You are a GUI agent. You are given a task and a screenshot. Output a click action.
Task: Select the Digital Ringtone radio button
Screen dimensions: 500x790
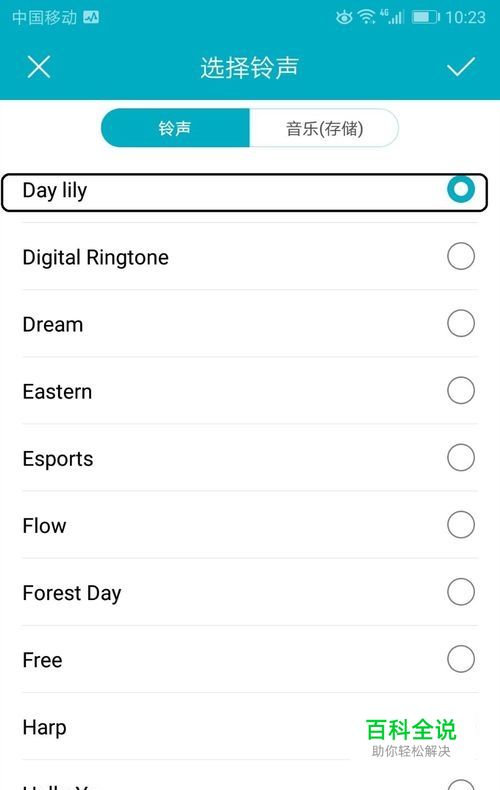(461, 256)
